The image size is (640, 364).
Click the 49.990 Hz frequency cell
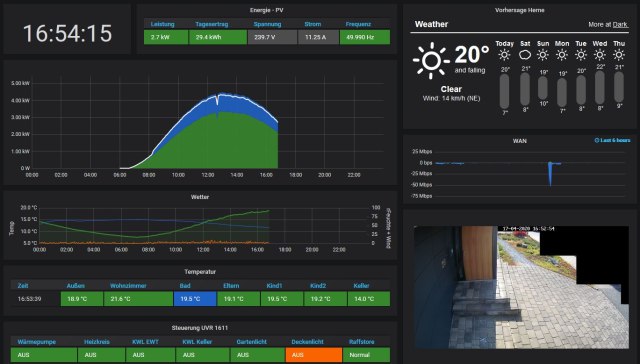click(365, 37)
